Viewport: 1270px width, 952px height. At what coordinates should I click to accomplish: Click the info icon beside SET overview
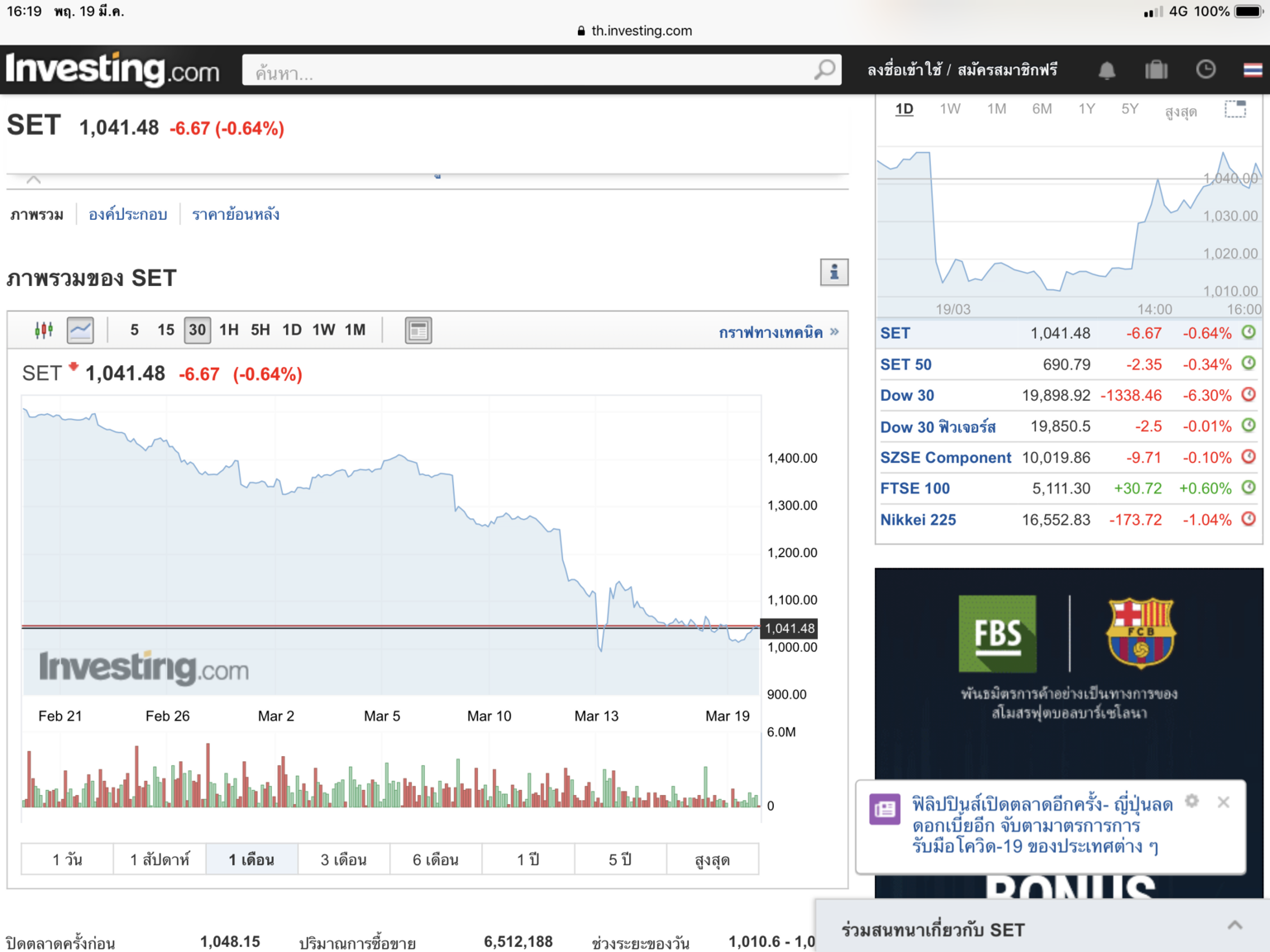pyautogui.click(x=833, y=272)
